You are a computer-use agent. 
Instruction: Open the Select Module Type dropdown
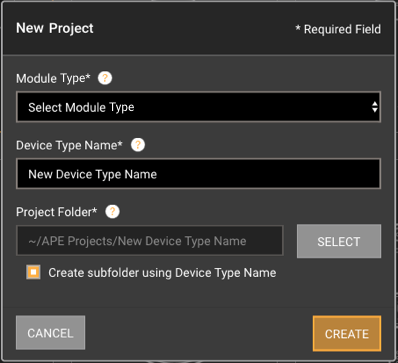[198, 107]
